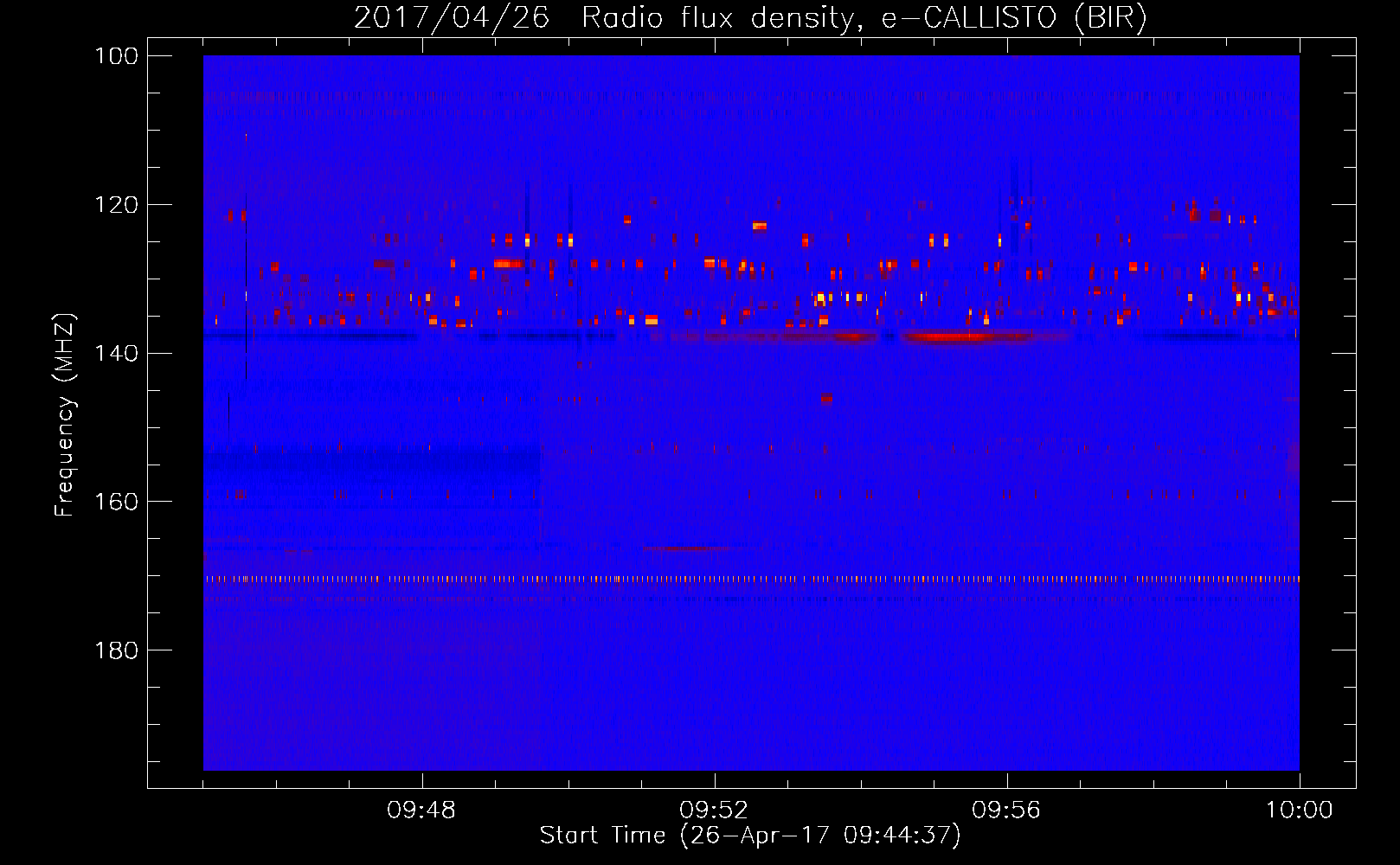The image size is (1400, 865).
Task: Click the 120 frequency tick label
Action: pos(117,205)
